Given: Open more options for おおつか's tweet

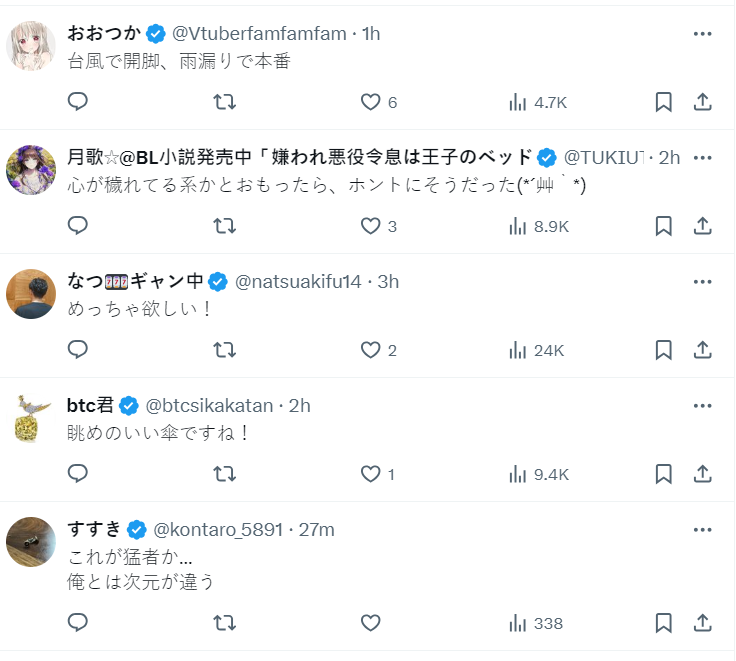Looking at the screenshot, I should 703,33.
